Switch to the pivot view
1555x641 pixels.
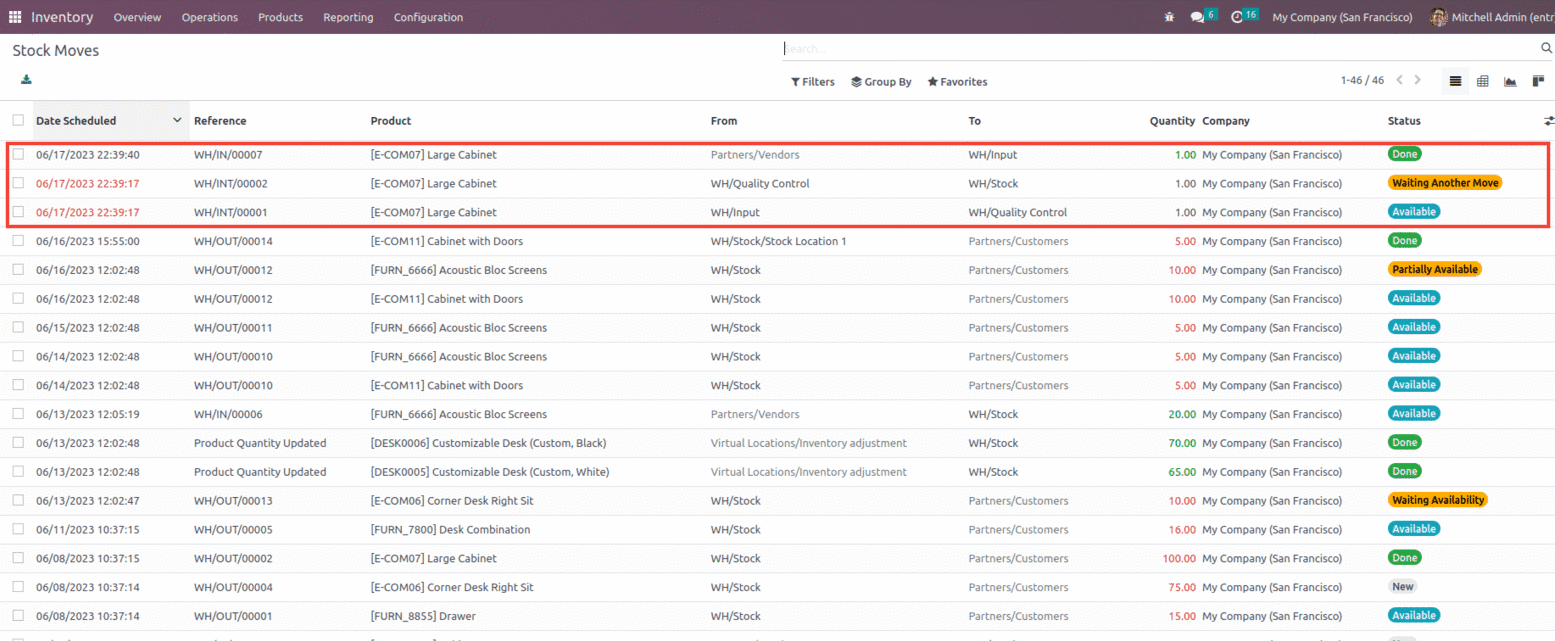[x=1482, y=81]
